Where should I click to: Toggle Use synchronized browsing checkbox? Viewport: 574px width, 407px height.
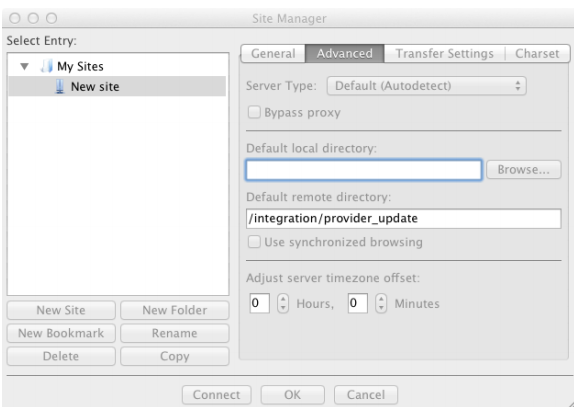(x=254, y=242)
